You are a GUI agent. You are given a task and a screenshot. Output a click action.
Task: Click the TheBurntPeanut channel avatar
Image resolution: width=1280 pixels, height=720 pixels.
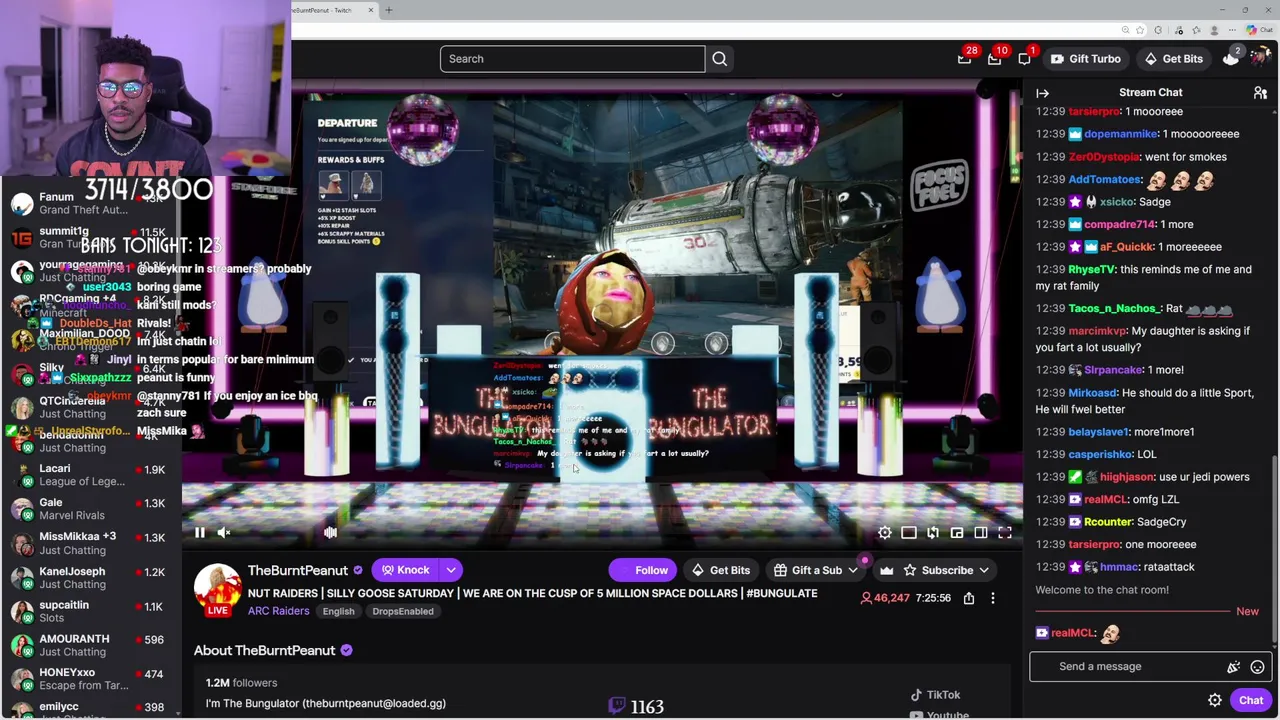click(x=217, y=588)
